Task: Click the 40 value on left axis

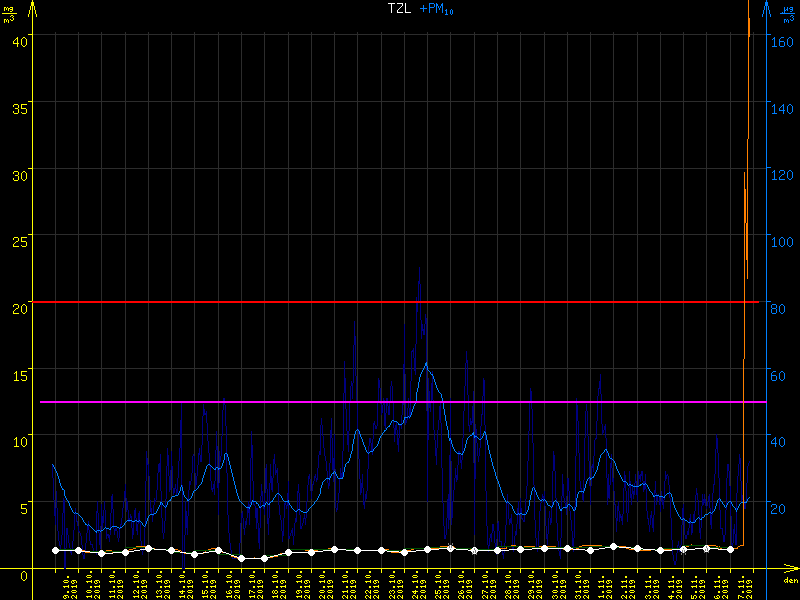Action: coord(17,40)
